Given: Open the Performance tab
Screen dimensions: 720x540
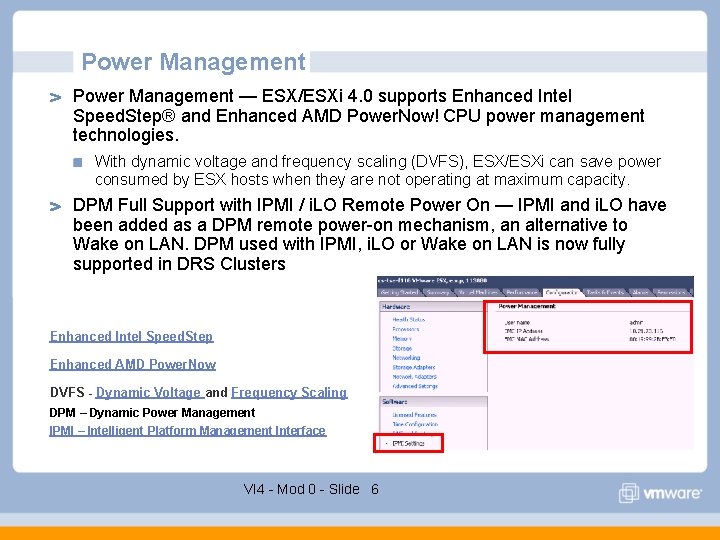Looking at the screenshot, I should click(x=522, y=292).
